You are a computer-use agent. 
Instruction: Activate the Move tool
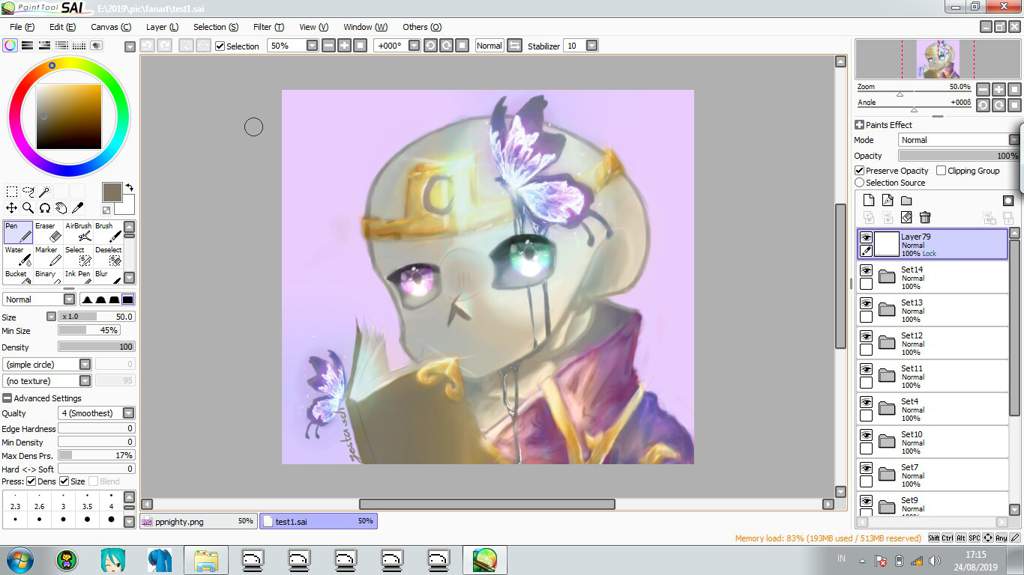(x=12, y=208)
